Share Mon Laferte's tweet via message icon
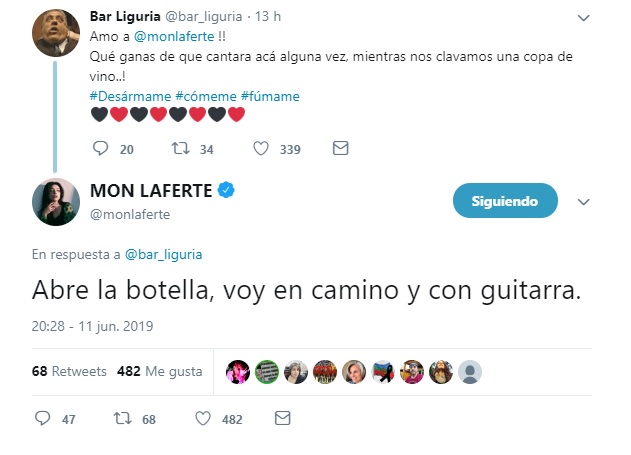This screenshot has width=631, height=455. pos(283,418)
